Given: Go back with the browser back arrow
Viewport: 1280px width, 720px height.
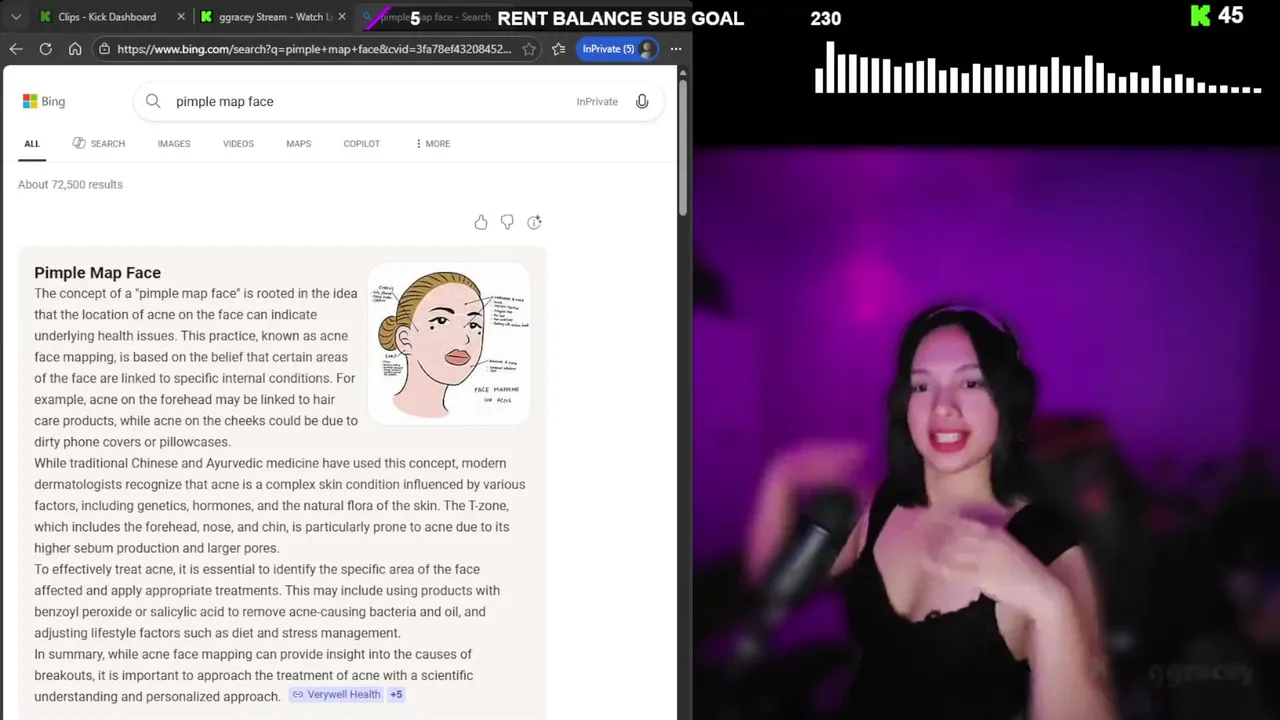Looking at the screenshot, I should [16, 49].
